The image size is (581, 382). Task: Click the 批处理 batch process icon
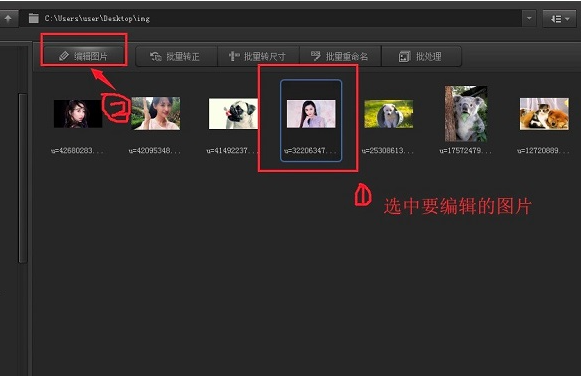[x=404, y=56]
